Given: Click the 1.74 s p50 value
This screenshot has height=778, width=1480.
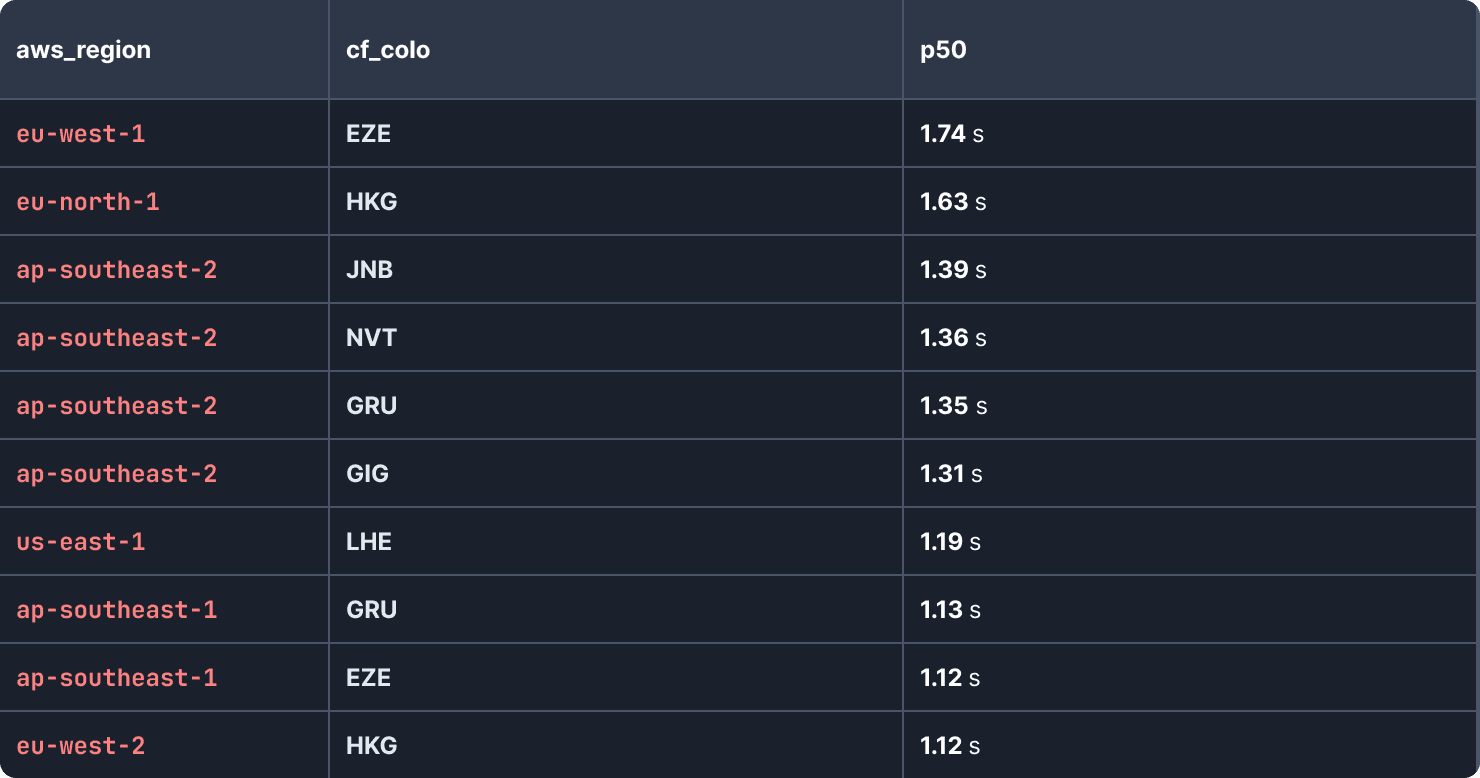Looking at the screenshot, I should (x=952, y=134).
